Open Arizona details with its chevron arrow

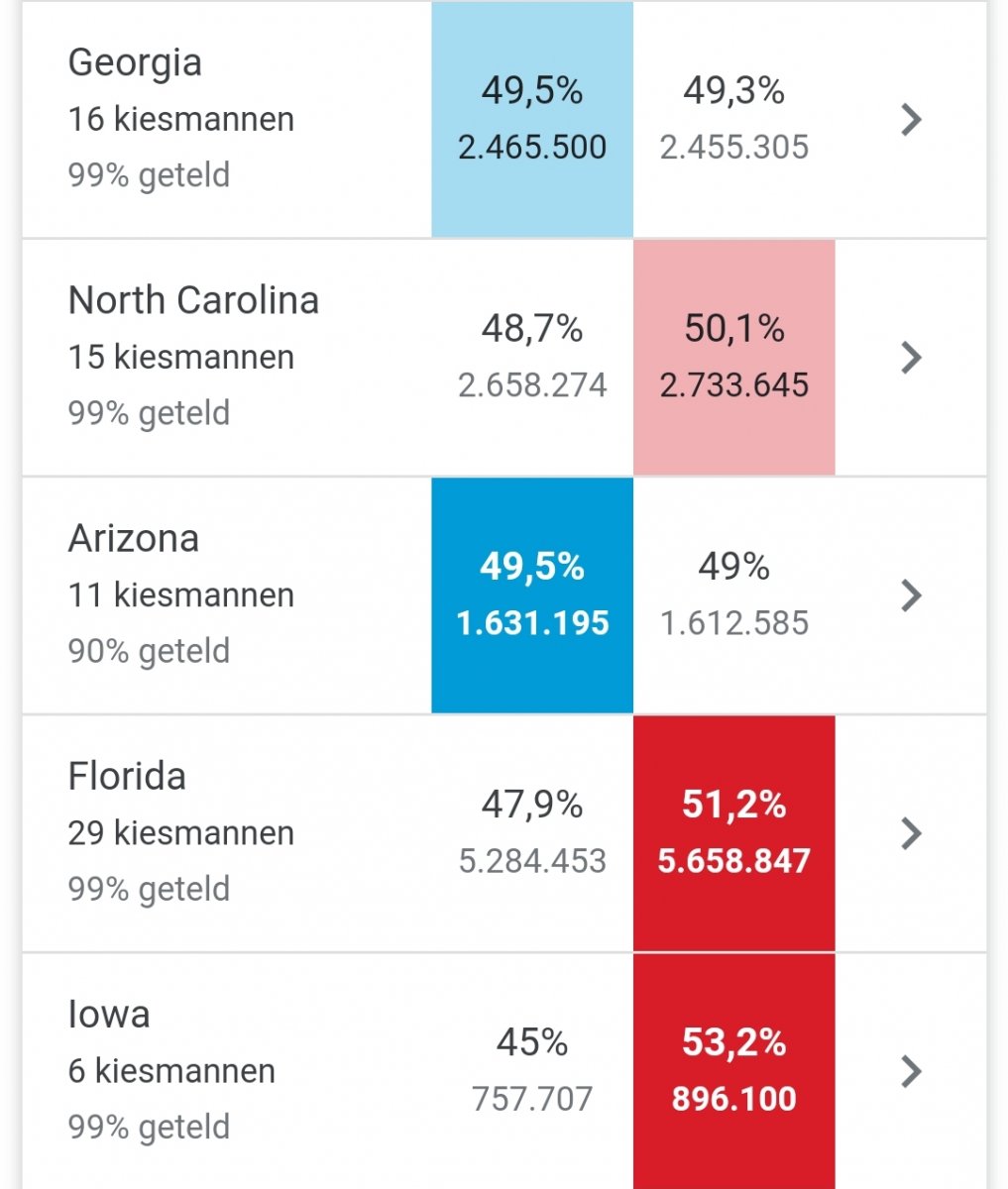pyautogui.click(x=911, y=595)
